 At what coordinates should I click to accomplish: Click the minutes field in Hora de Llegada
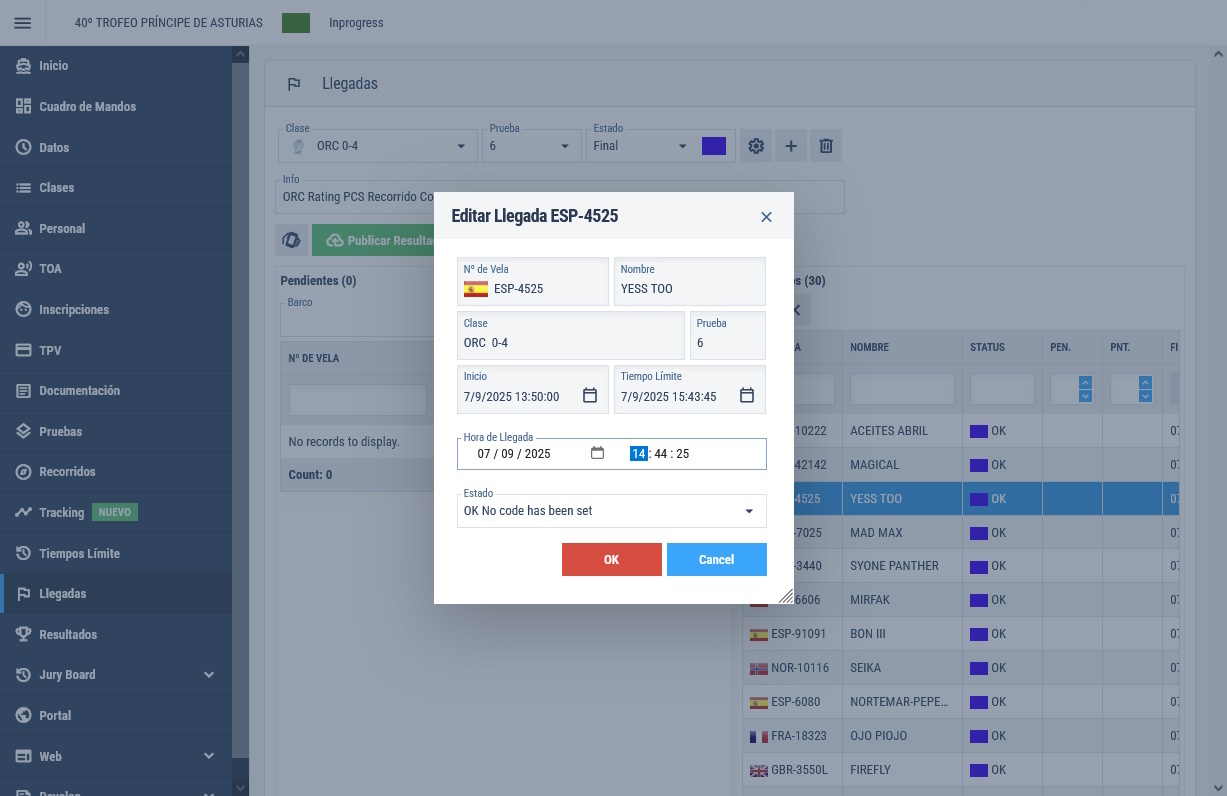pyautogui.click(x=660, y=454)
